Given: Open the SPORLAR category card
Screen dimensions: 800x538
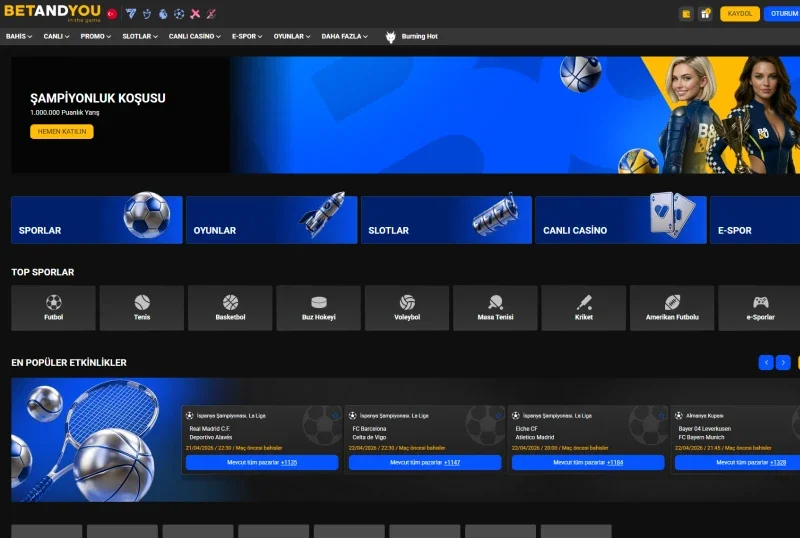Looking at the screenshot, I should (x=97, y=220).
